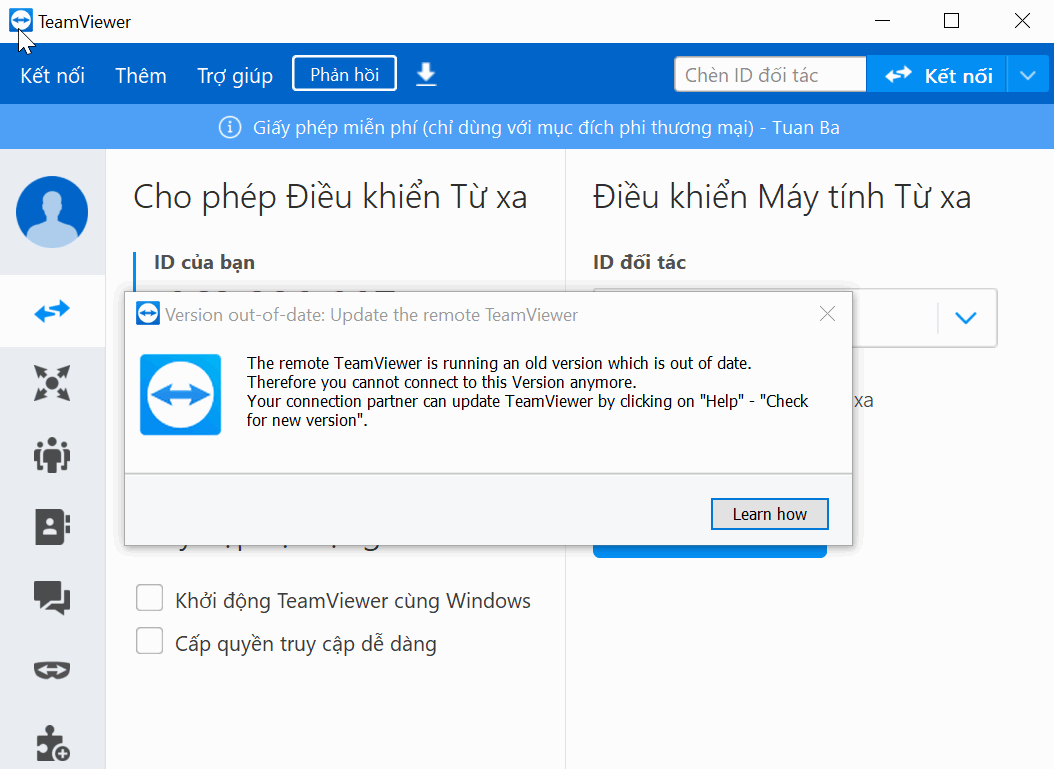Close the TeamViewer main window
The image size is (1054, 769).
[1022, 21]
